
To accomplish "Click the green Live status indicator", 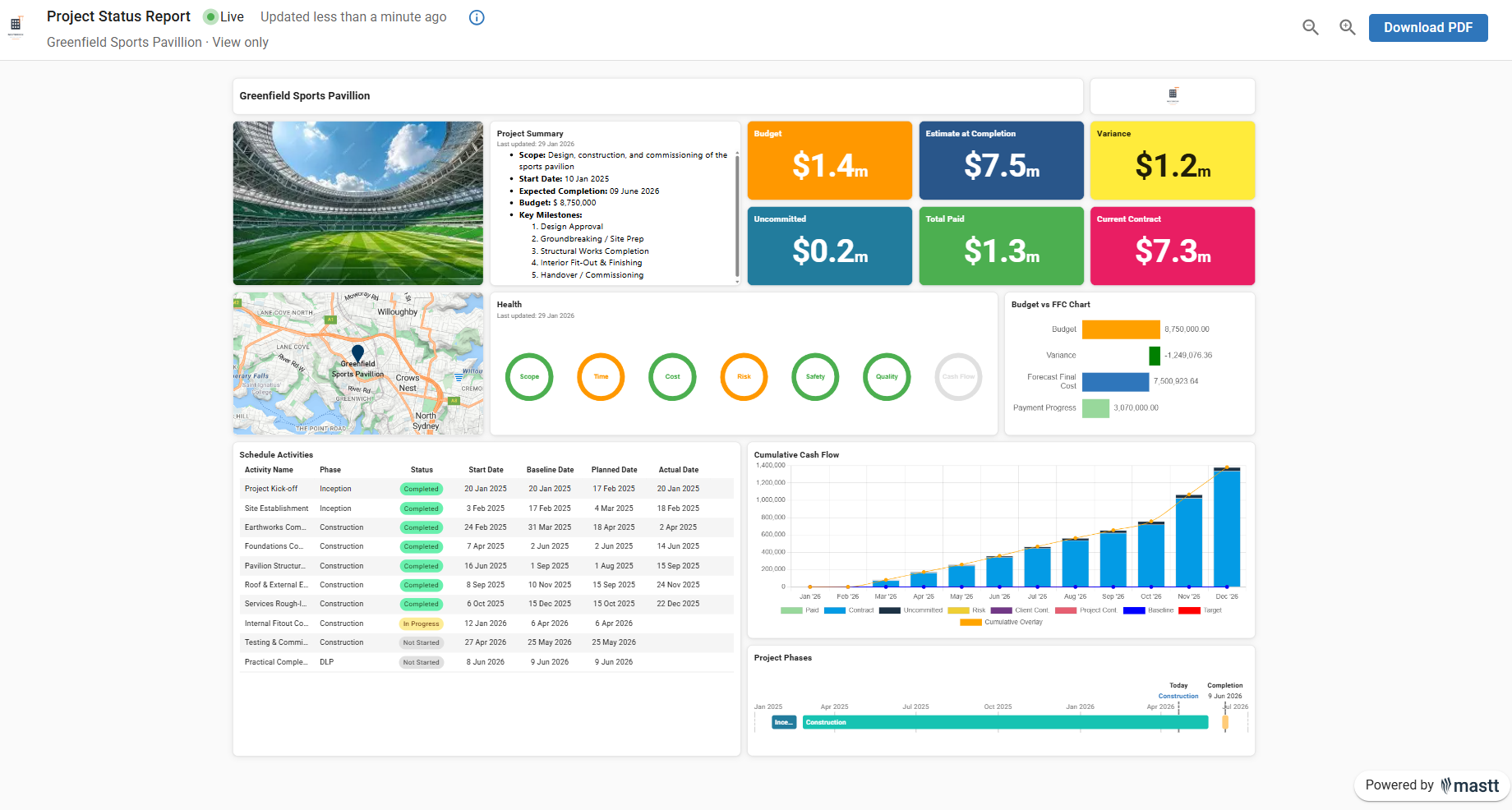I will pyautogui.click(x=210, y=17).
